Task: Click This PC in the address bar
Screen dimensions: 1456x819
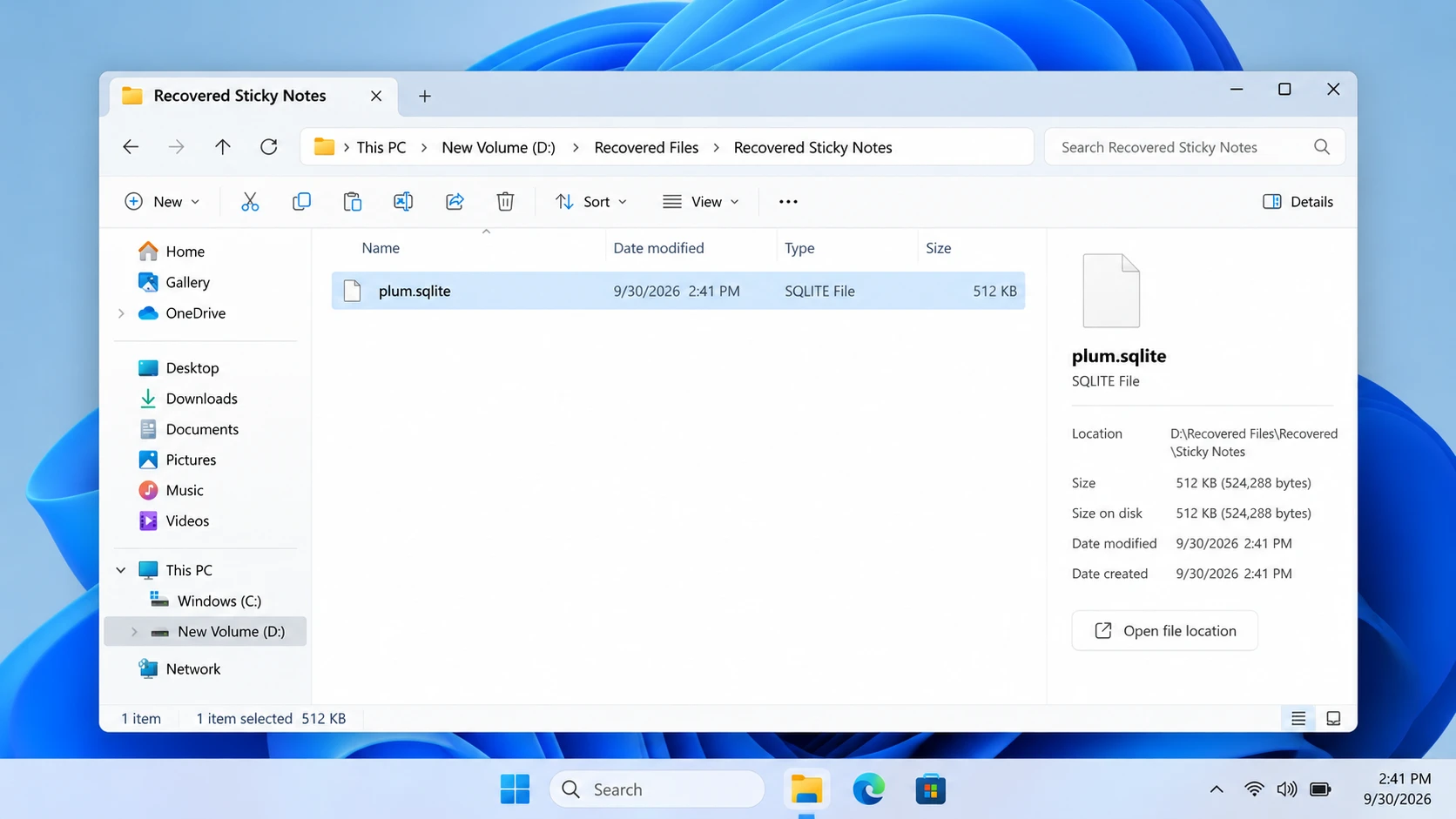Action: [381, 147]
